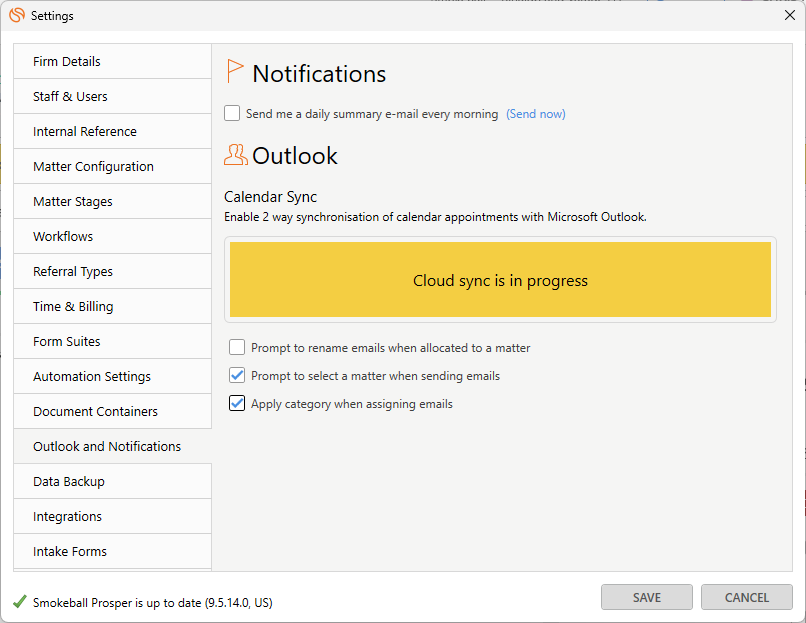This screenshot has height=623, width=806.
Task: Save the settings changes
Action: pyautogui.click(x=647, y=597)
